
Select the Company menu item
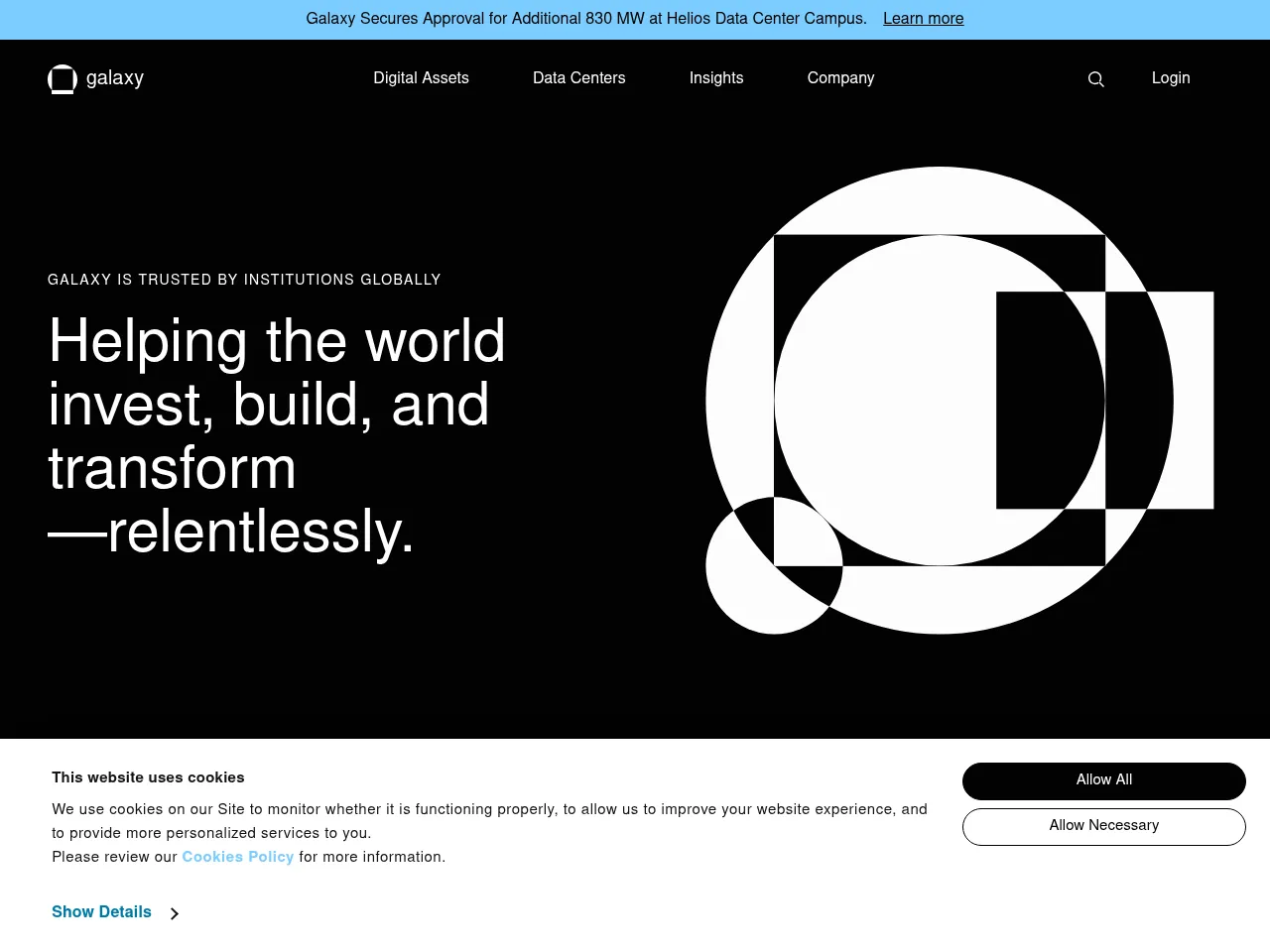click(x=840, y=78)
